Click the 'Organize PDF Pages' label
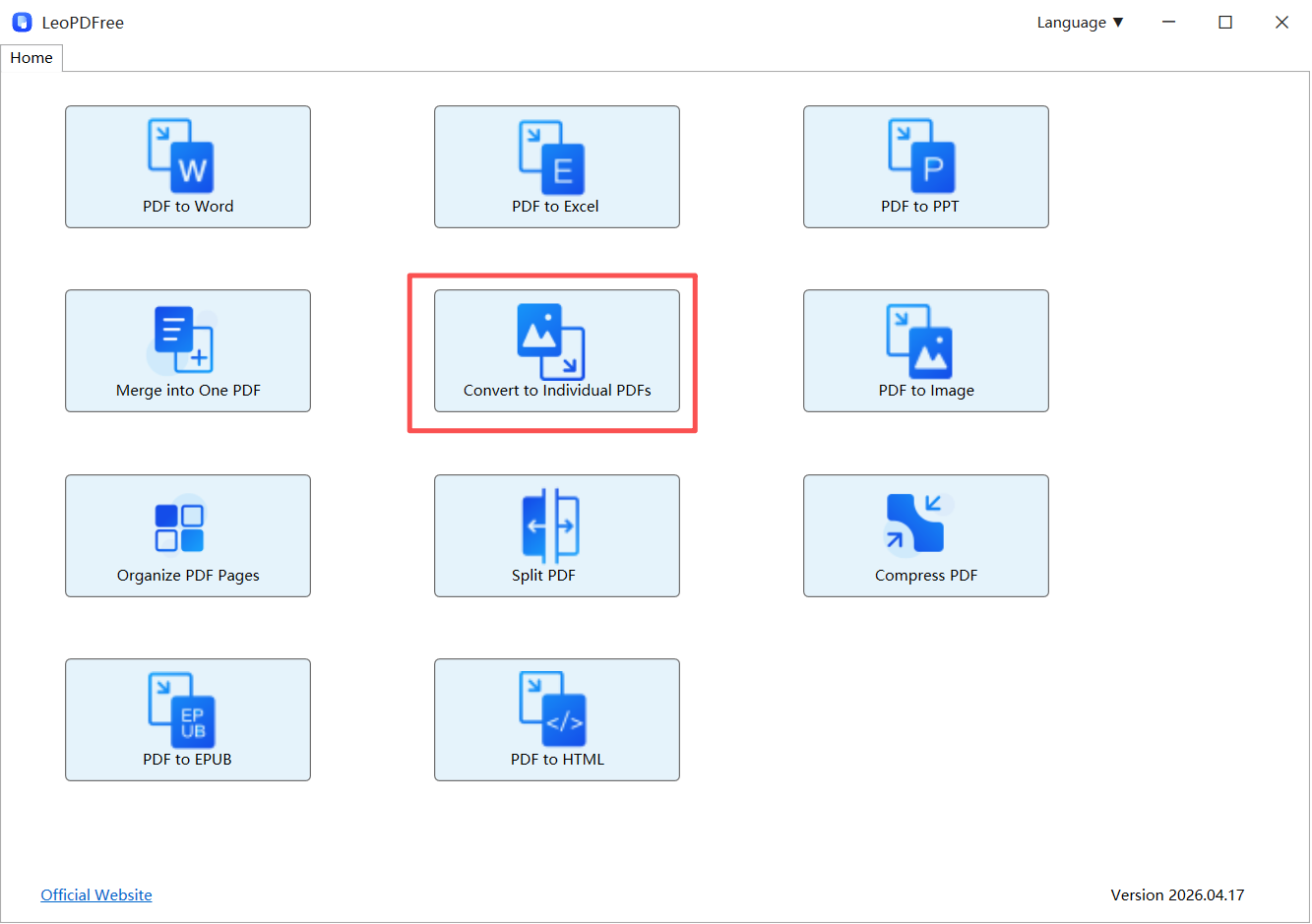The height and width of the screenshot is (924, 1312). pos(188,576)
